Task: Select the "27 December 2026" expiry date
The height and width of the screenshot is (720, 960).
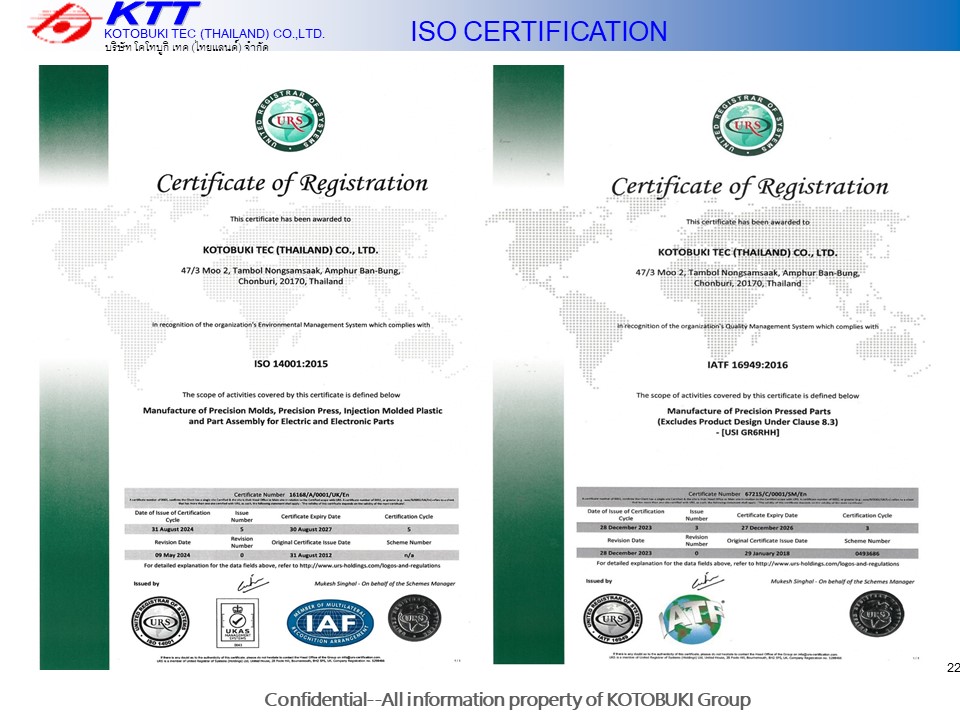Action: tap(767, 528)
